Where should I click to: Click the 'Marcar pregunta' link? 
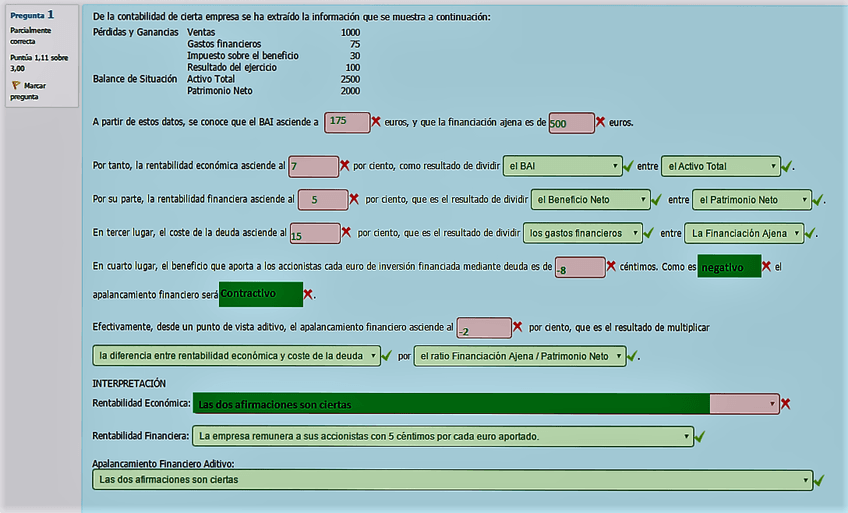28,92
